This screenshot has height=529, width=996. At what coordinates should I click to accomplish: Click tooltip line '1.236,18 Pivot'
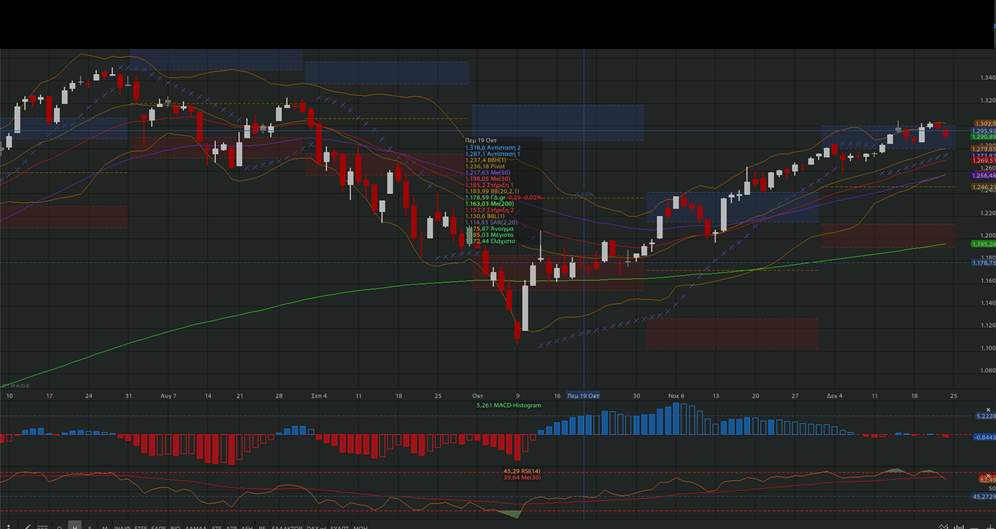[485, 166]
